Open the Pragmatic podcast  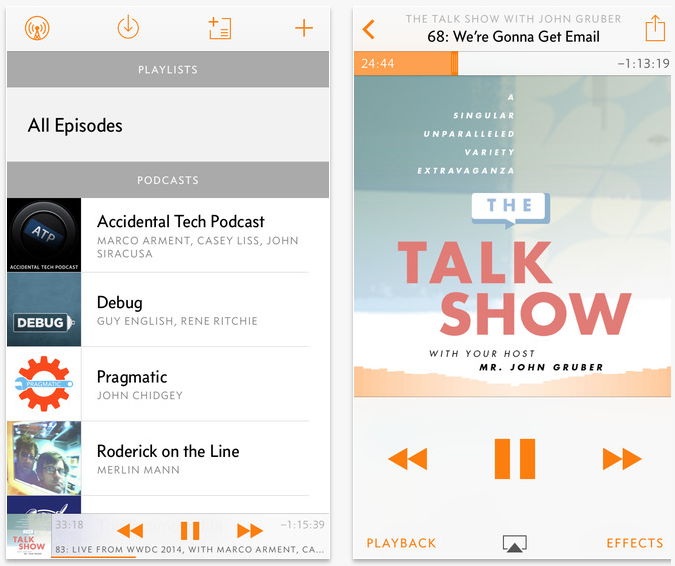point(168,384)
